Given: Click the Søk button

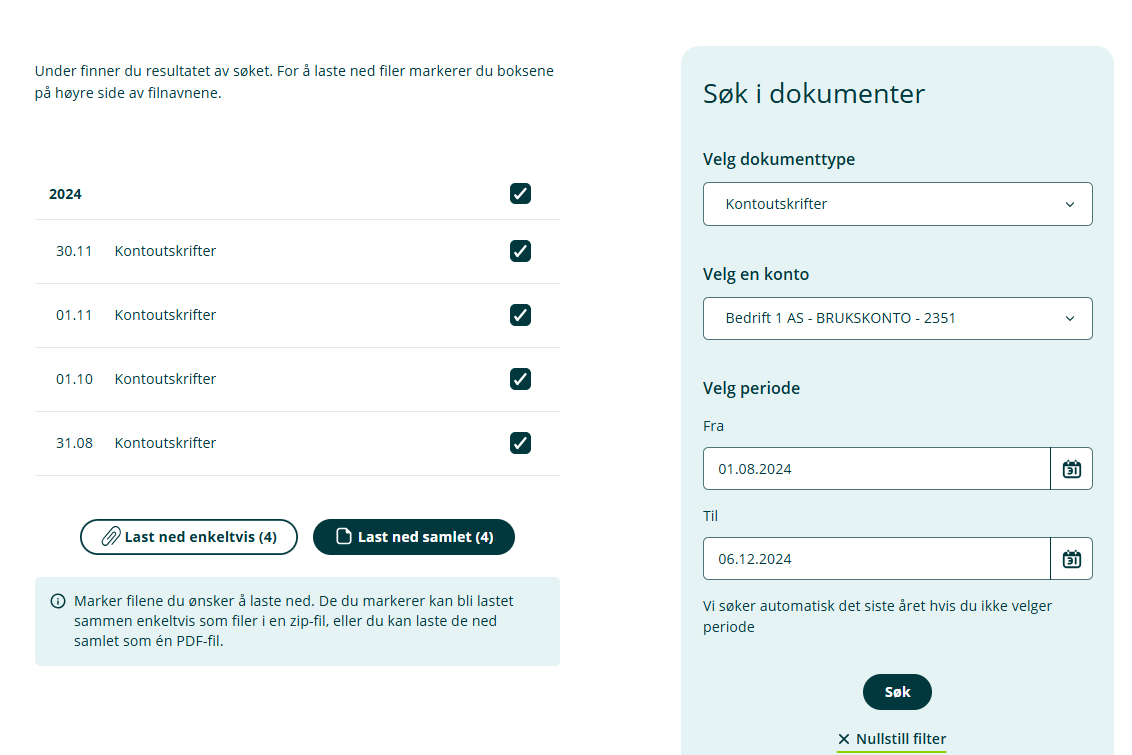Looking at the screenshot, I should tap(897, 692).
